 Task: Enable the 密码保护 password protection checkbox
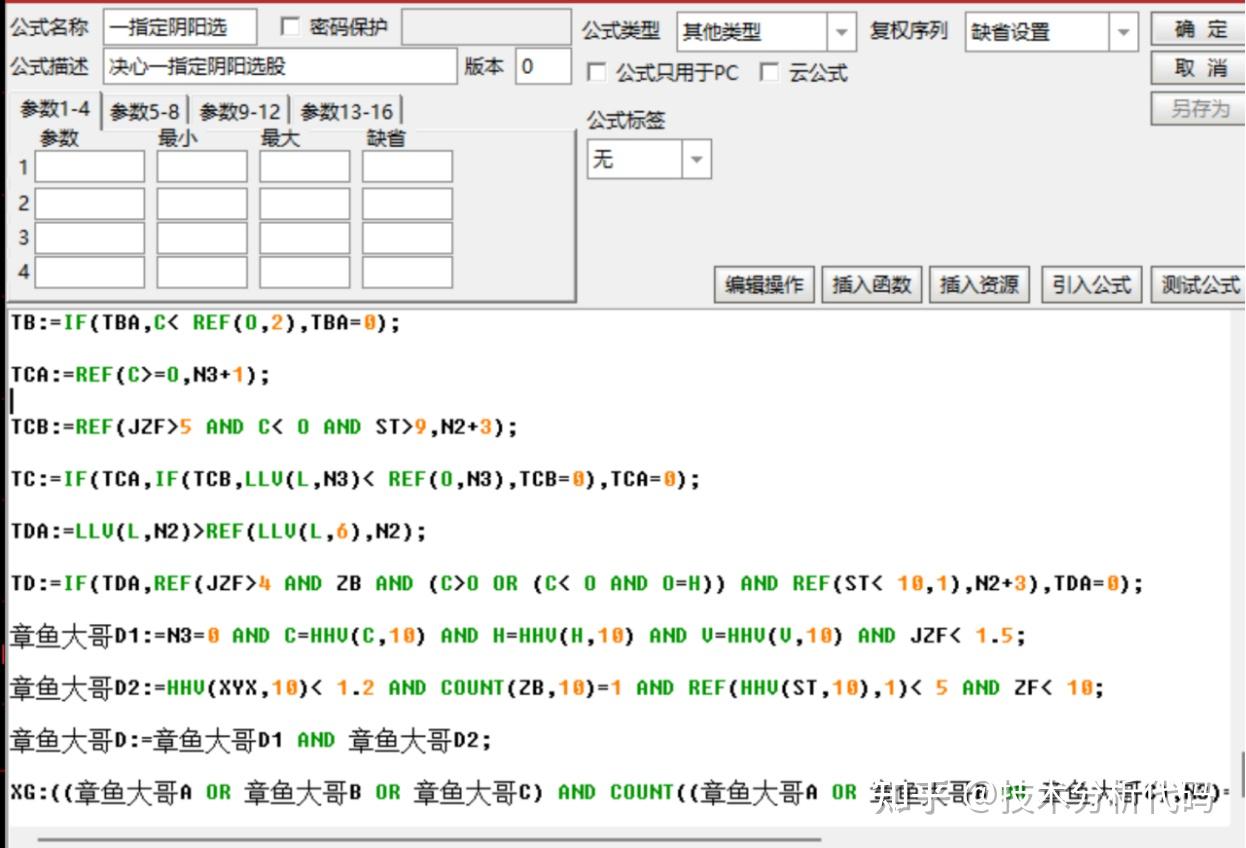tap(291, 26)
